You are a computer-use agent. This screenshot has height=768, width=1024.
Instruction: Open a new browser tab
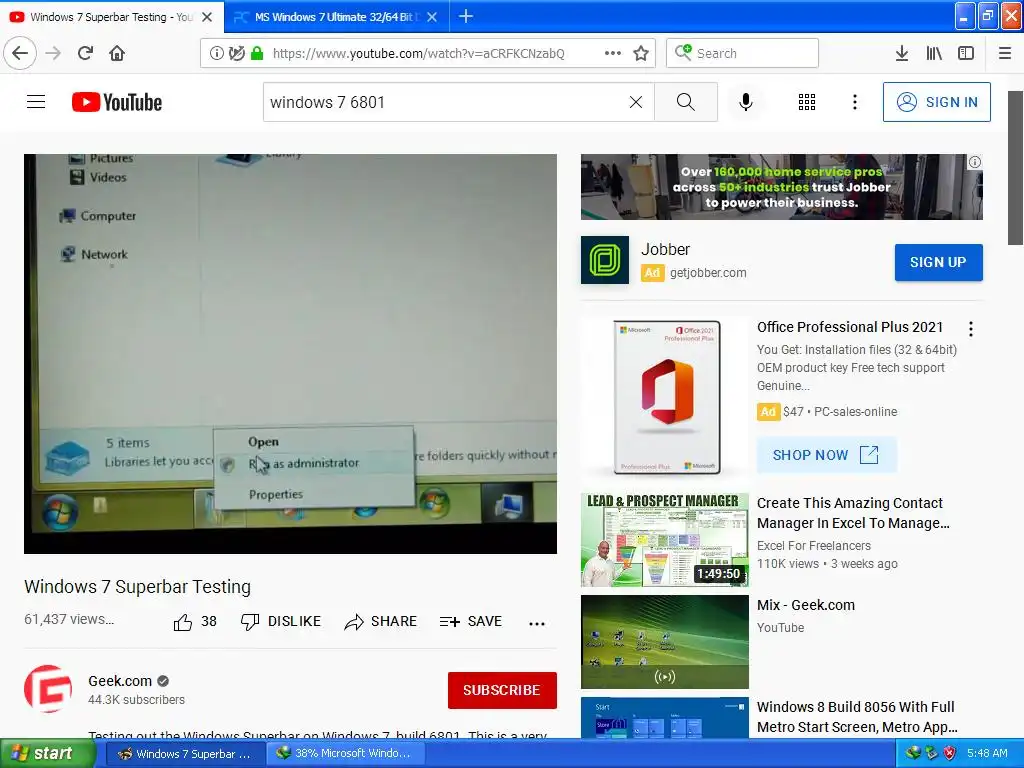(x=466, y=16)
